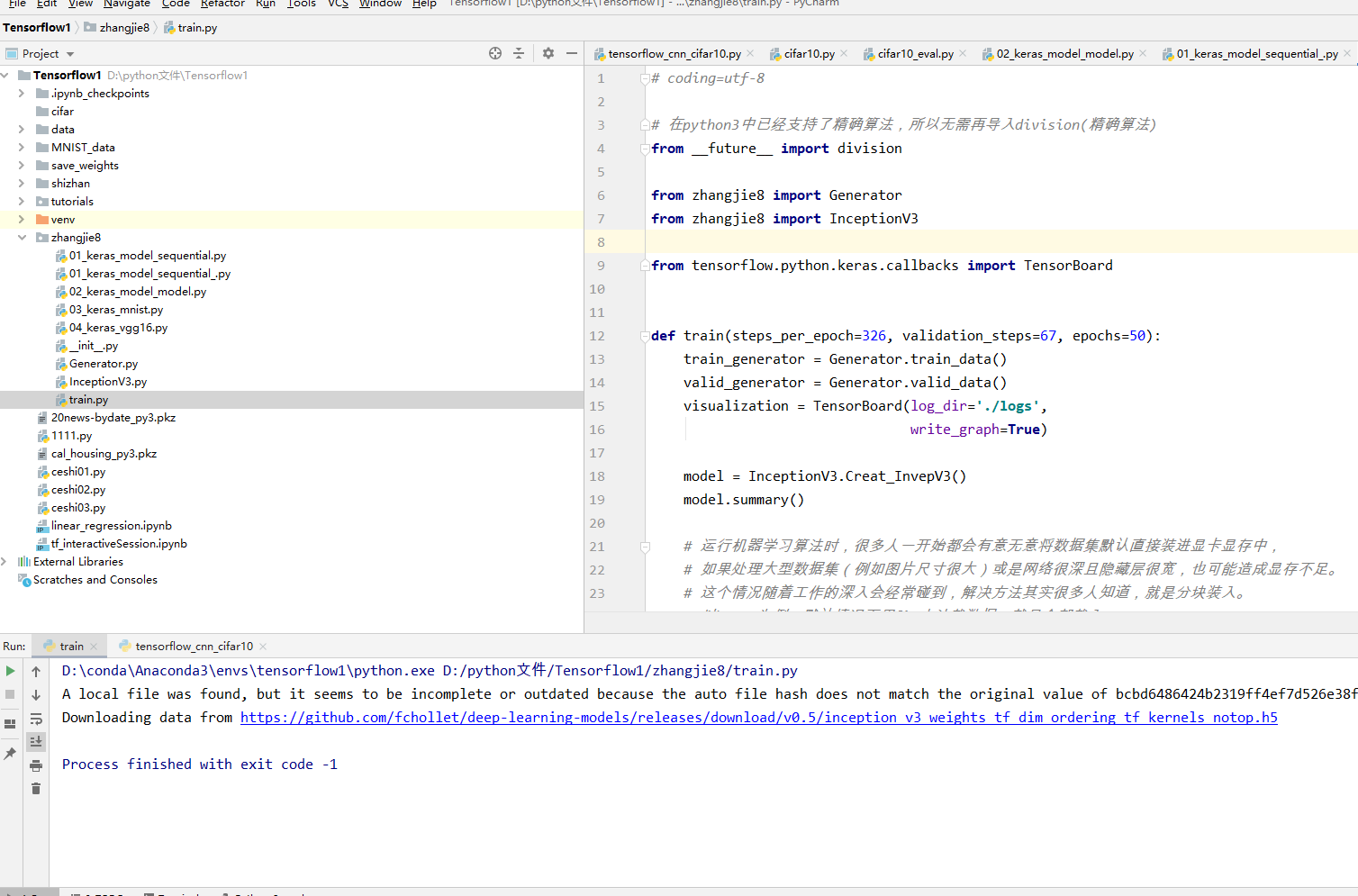
Task: Collapse the zhangjie8 folder
Action: [x=22, y=238]
